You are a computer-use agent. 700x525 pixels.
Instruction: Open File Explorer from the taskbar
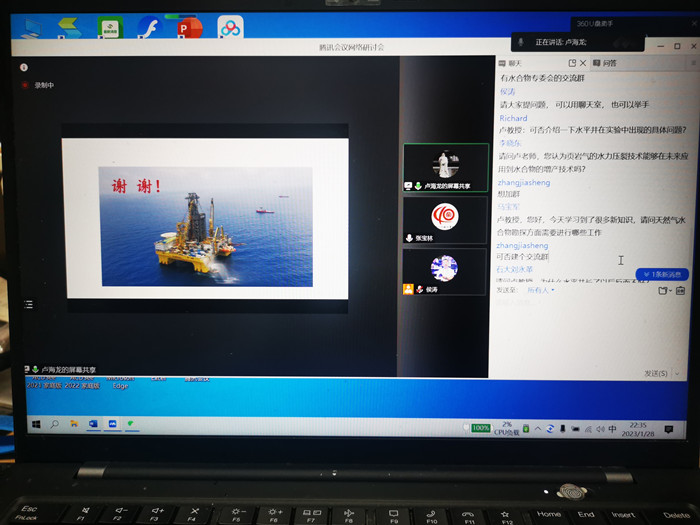[x=74, y=424]
